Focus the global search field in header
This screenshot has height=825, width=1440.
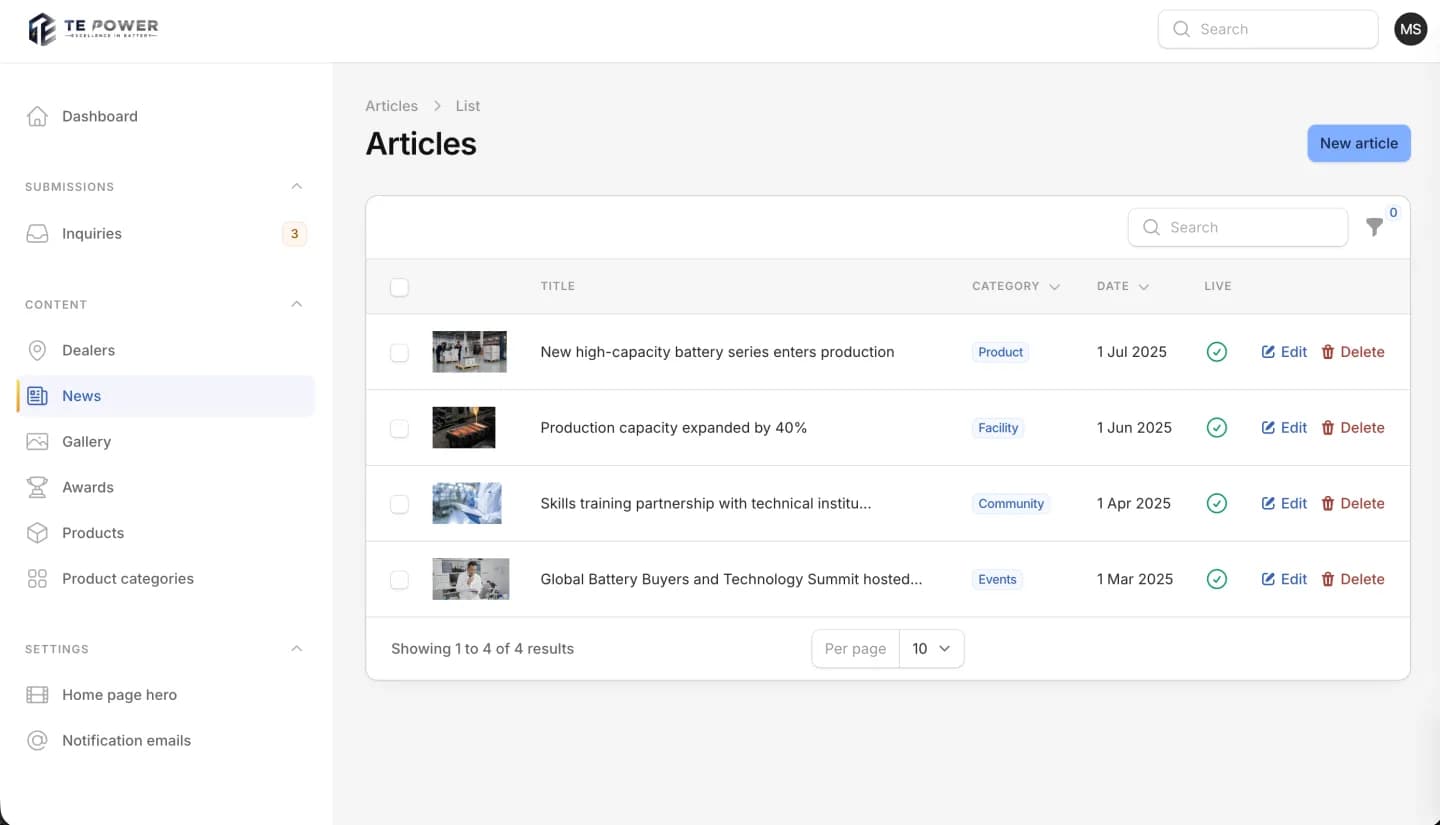[1268, 29]
